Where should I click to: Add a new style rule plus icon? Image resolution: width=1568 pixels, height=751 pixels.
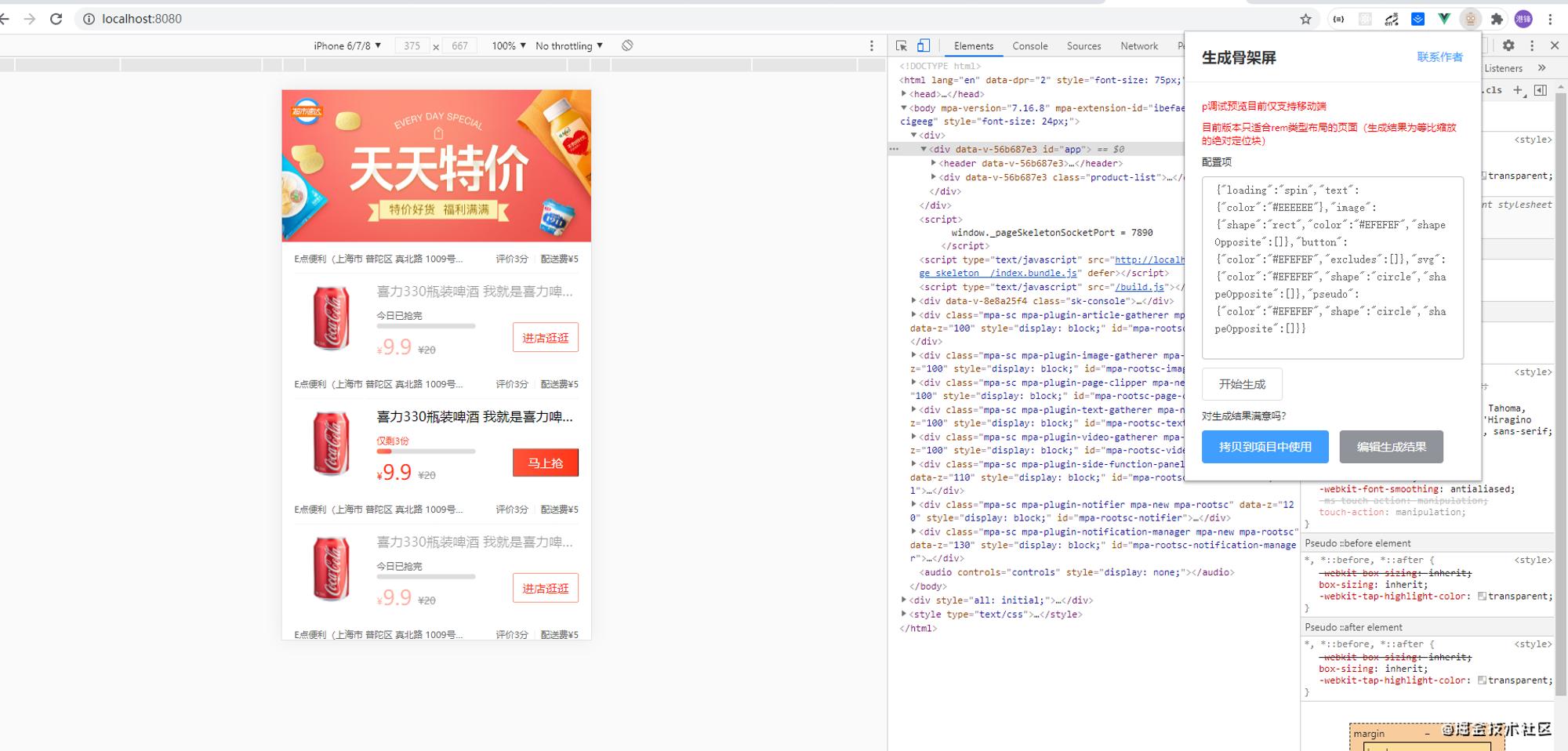click(x=1518, y=90)
